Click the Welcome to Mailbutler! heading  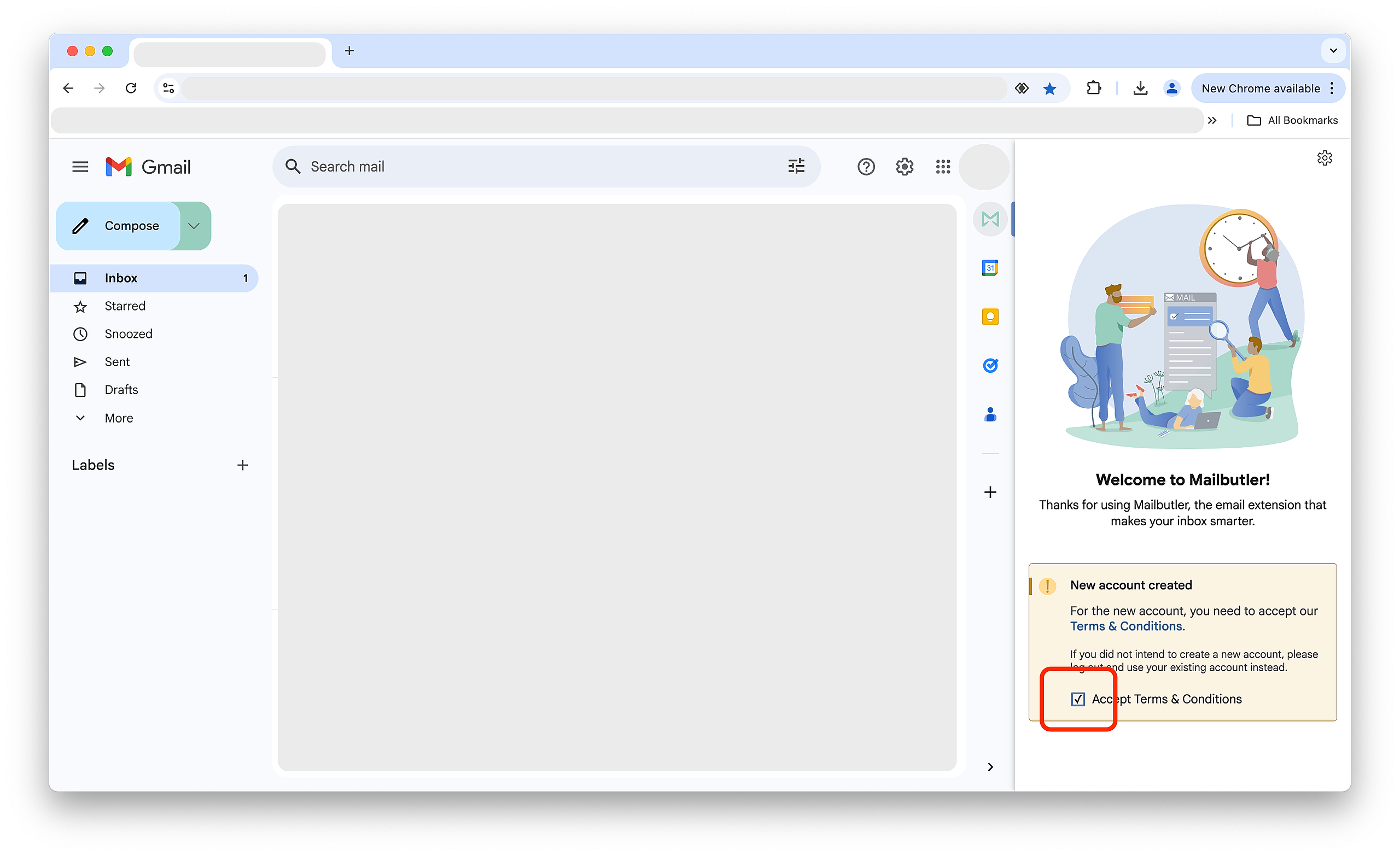1182,480
